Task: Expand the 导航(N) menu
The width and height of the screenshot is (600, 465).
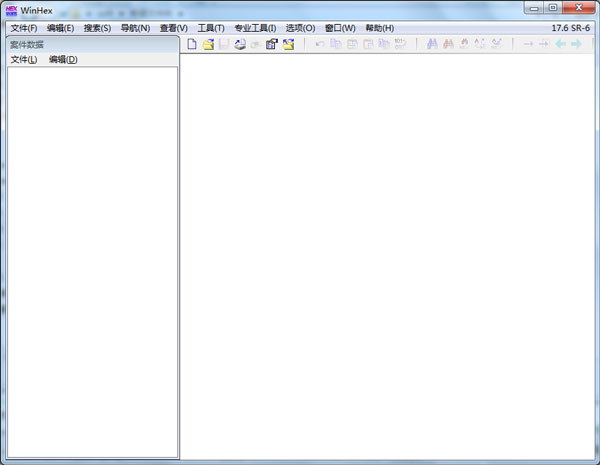Action: (135, 28)
